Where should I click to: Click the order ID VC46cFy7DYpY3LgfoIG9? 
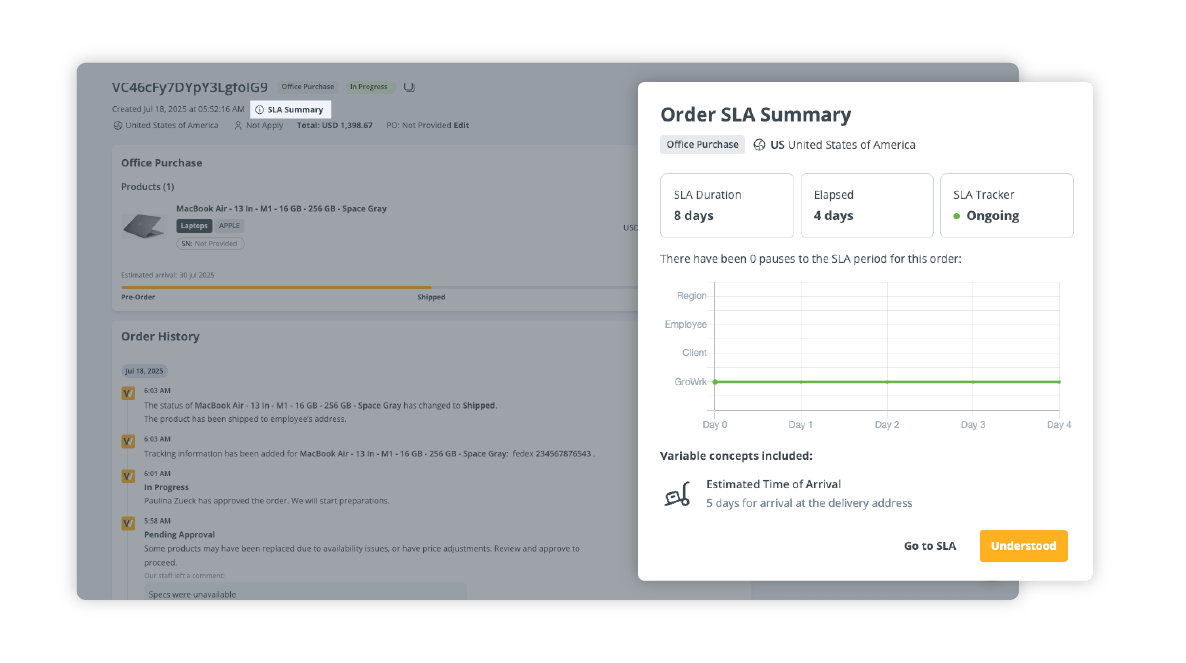point(190,87)
